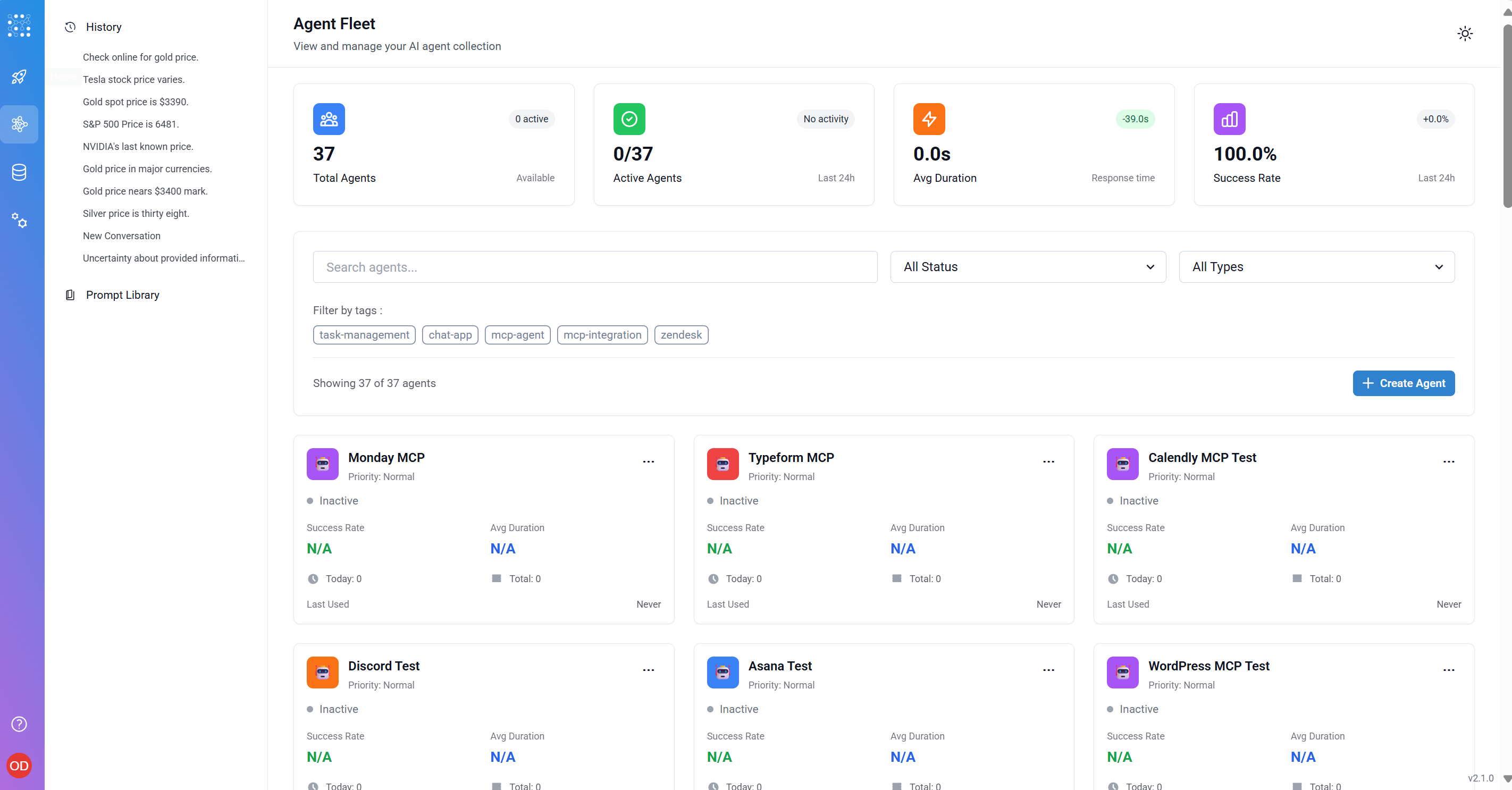Open Calendly MCP Test options menu
The height and width of the screenshot is (790, 1512).
pyautogui.click(x=1448, y=461)
